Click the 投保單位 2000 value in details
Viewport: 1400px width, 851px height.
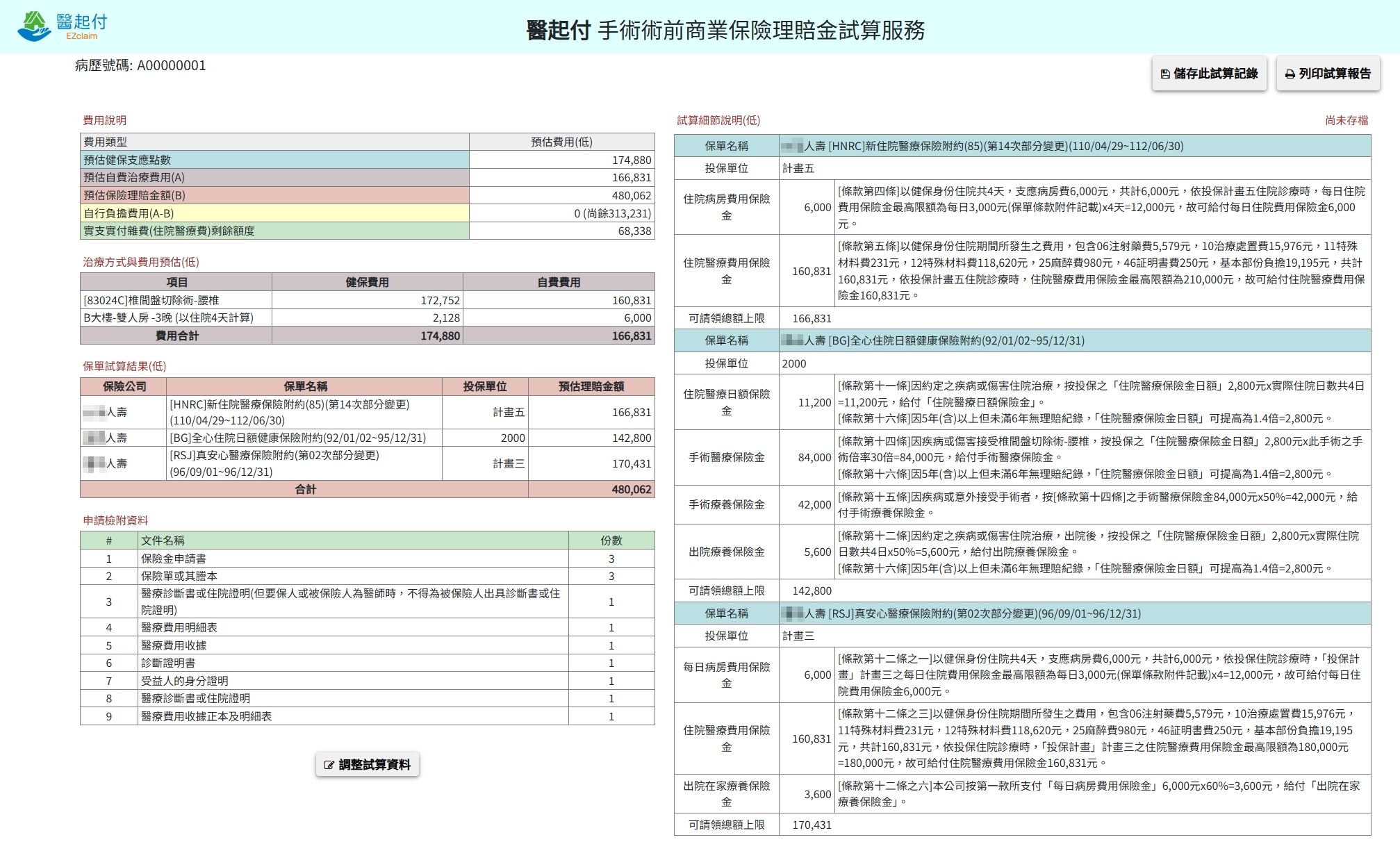[793, 363]
